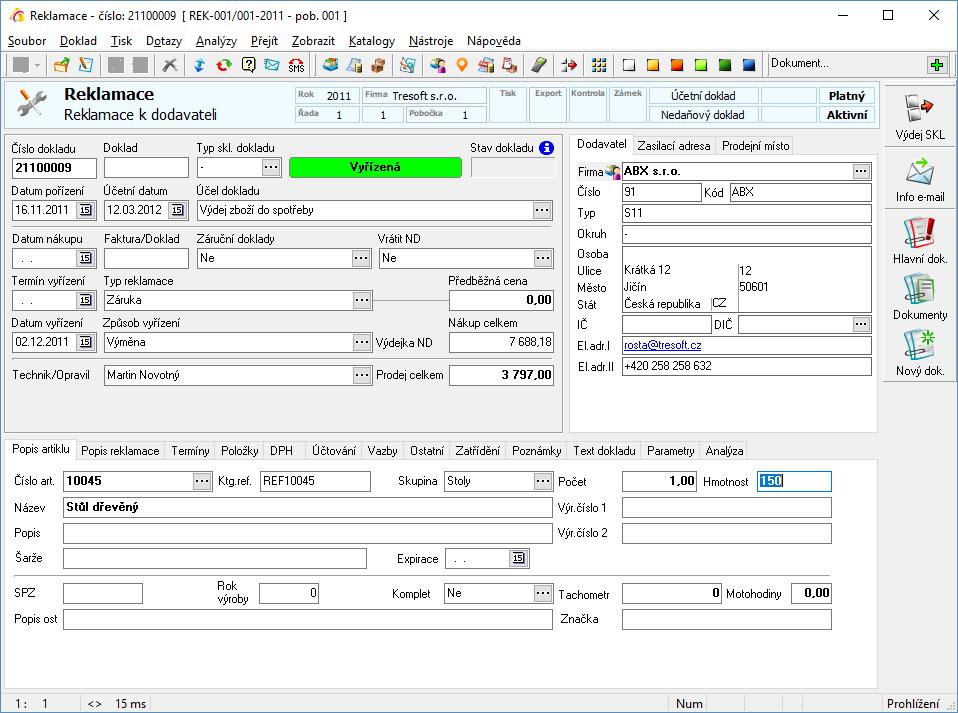Select the yellow color flag in toolbar
Screen dimensions: 958x713
click(x=653, y=65)
